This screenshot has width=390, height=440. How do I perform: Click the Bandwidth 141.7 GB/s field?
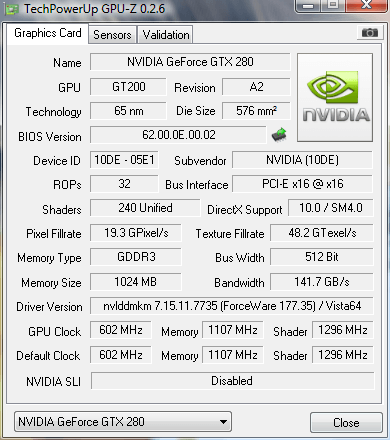click(322, 282)
